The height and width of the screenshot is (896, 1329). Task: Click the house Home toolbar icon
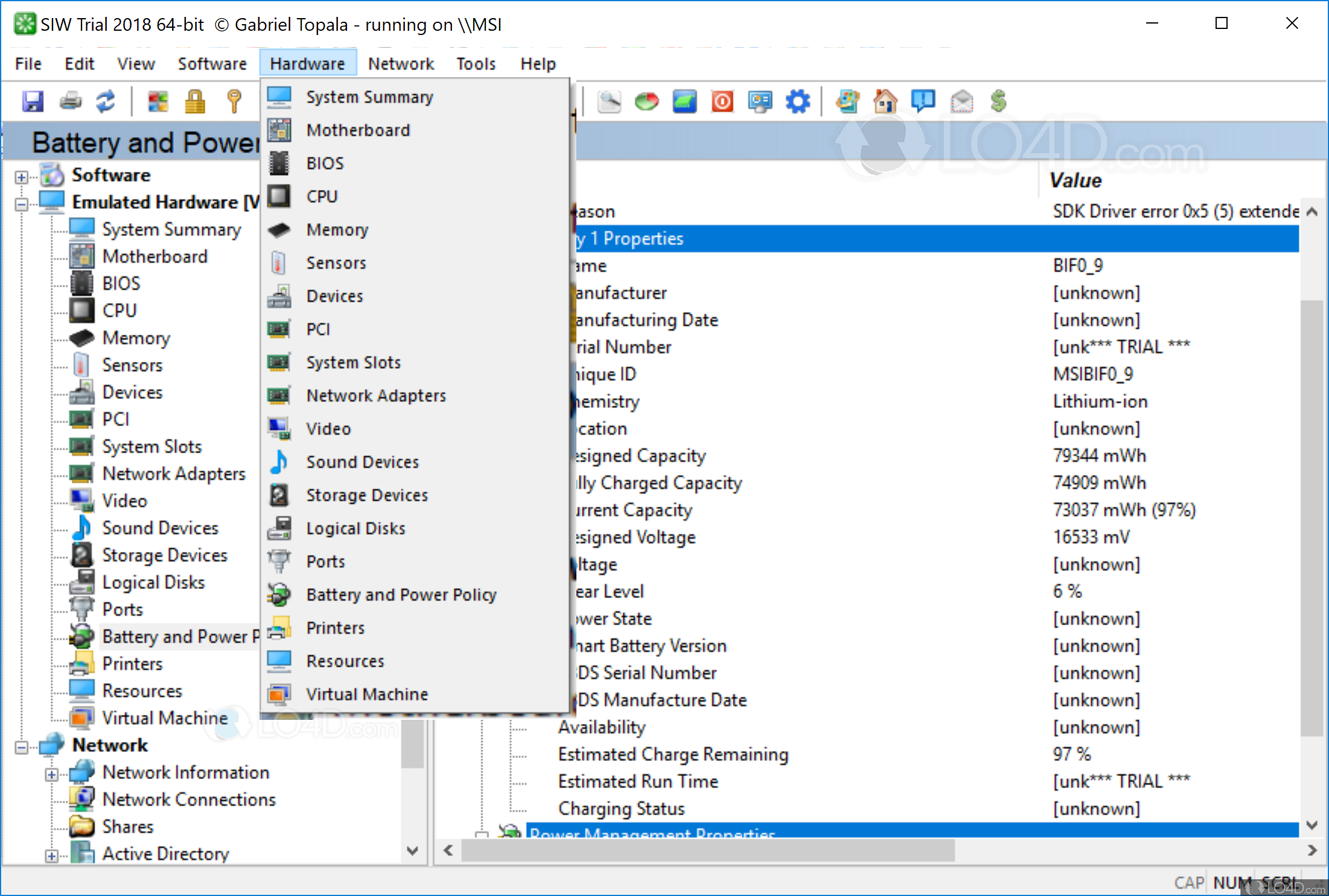point(885,101)
